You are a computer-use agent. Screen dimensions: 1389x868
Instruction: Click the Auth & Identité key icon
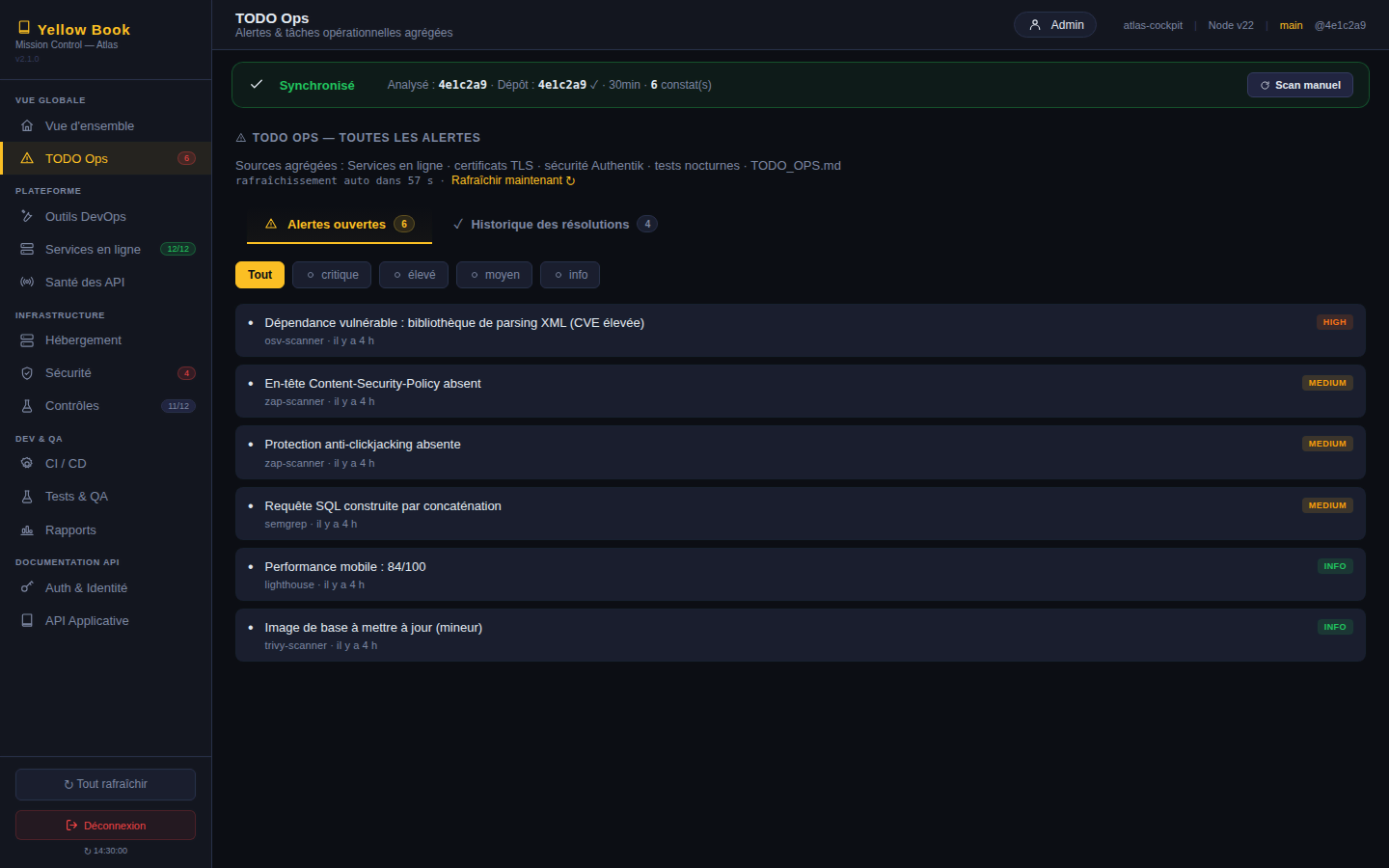27,588
